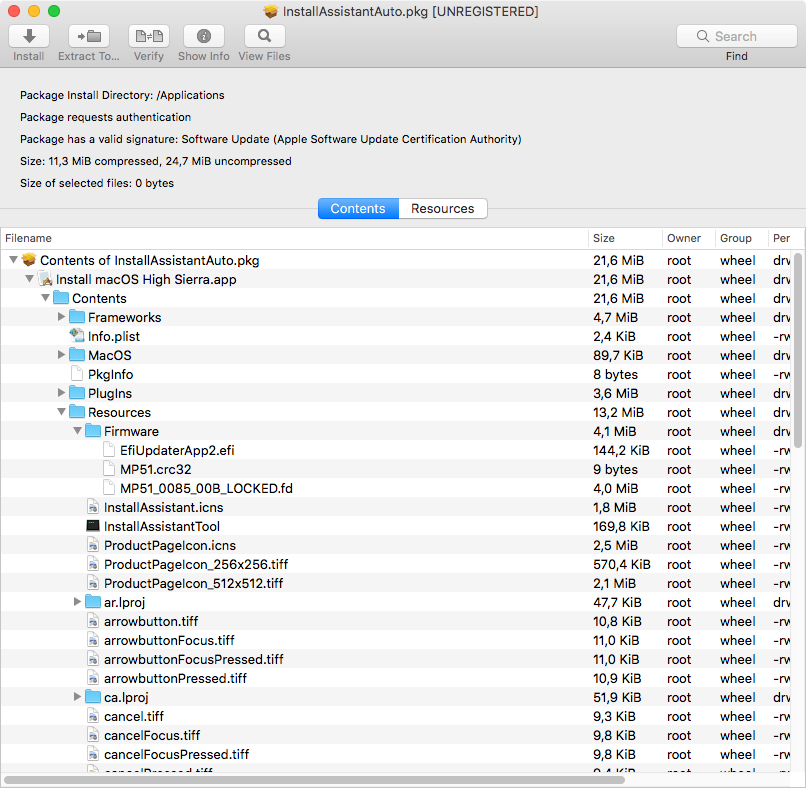
Task: Click into the Search field
Action: (737, 36)
